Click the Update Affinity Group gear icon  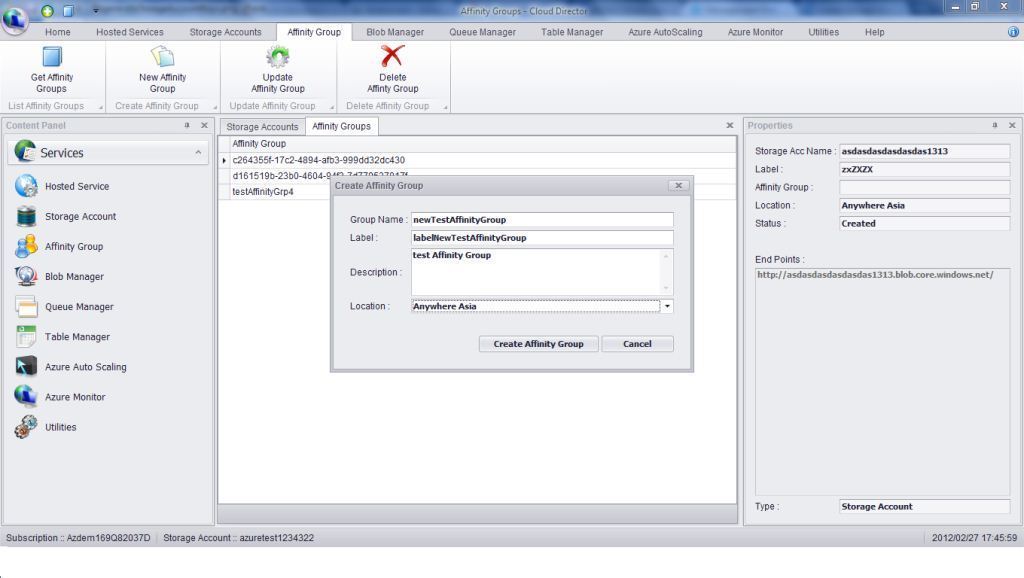coord(278,57)
